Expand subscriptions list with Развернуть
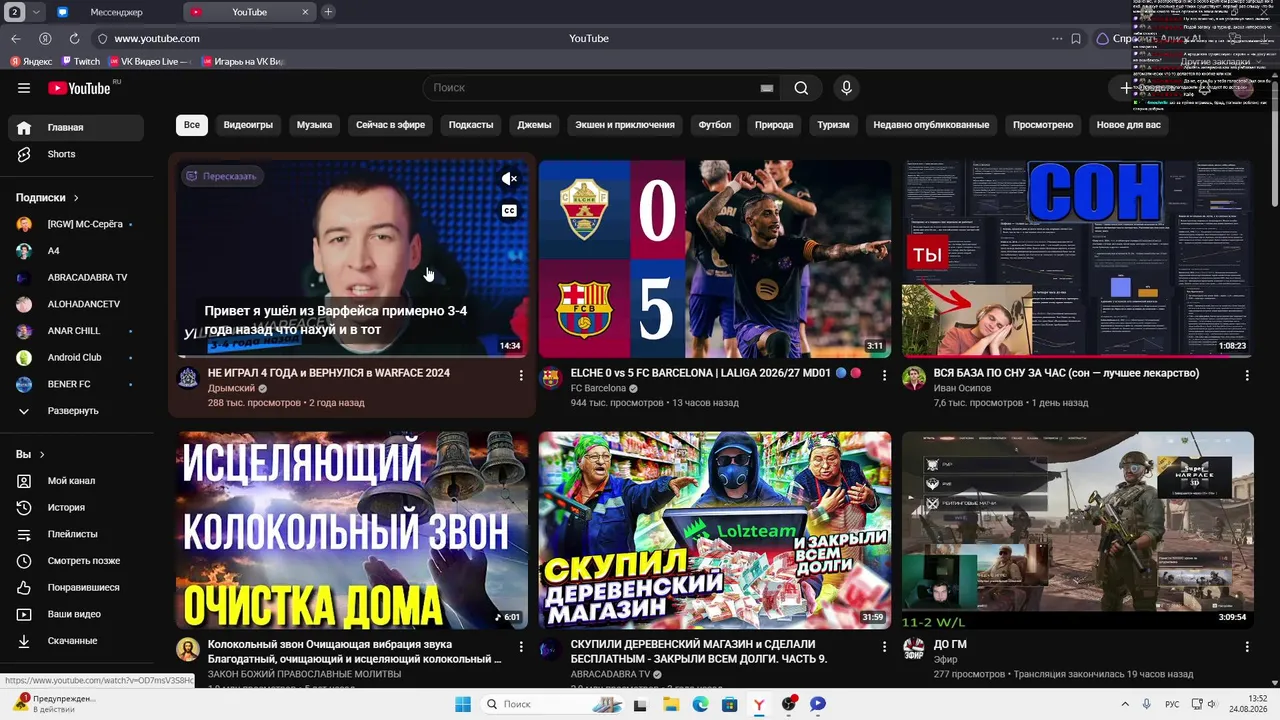 [76, 411]
